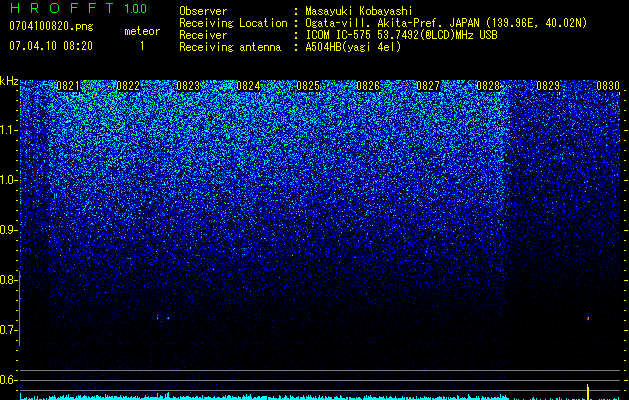Click the date stamp 07.04.10 08:20
Screen dimensions: 629x400
coord(51,46)
